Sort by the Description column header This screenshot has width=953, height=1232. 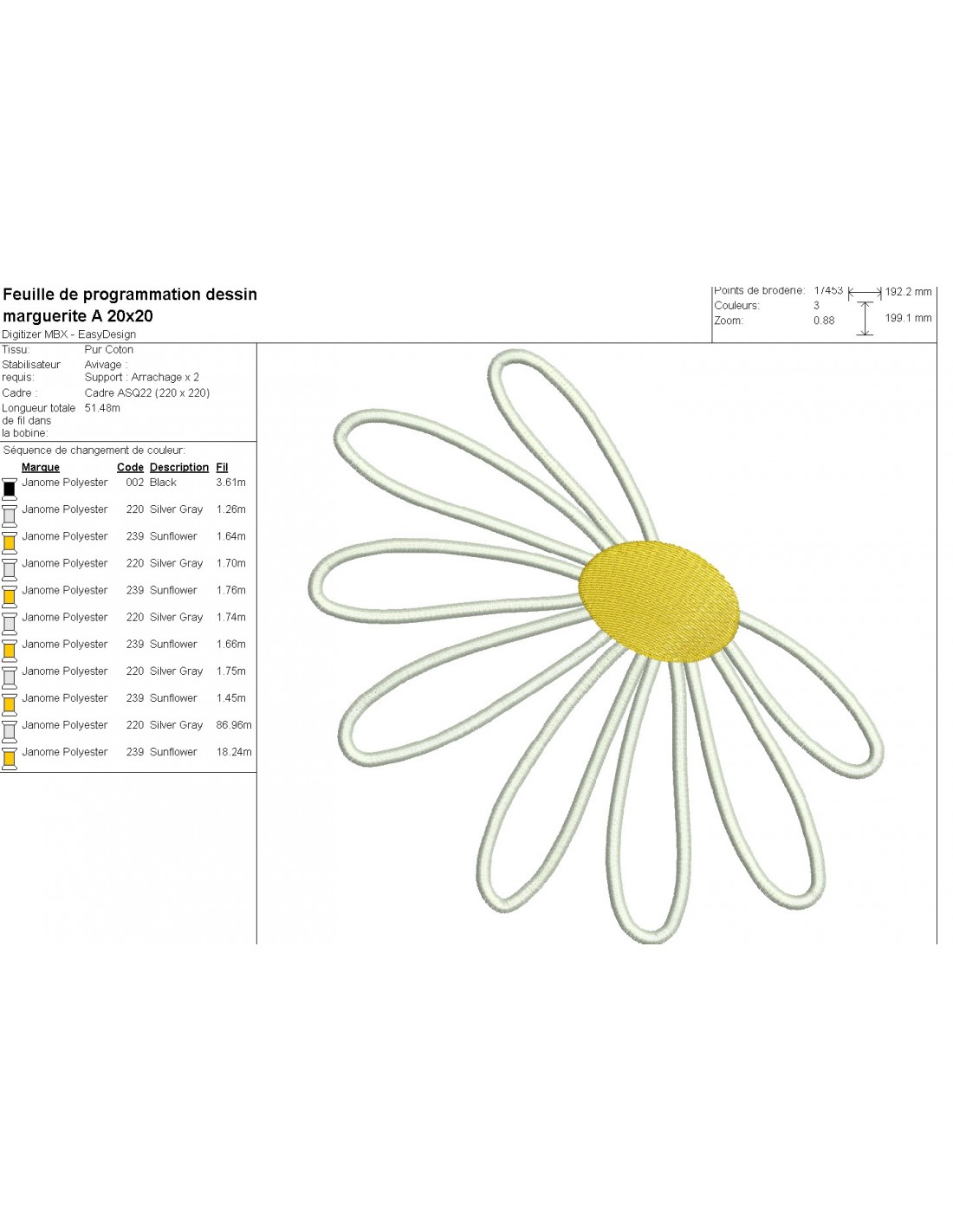[x=178, y=467]
